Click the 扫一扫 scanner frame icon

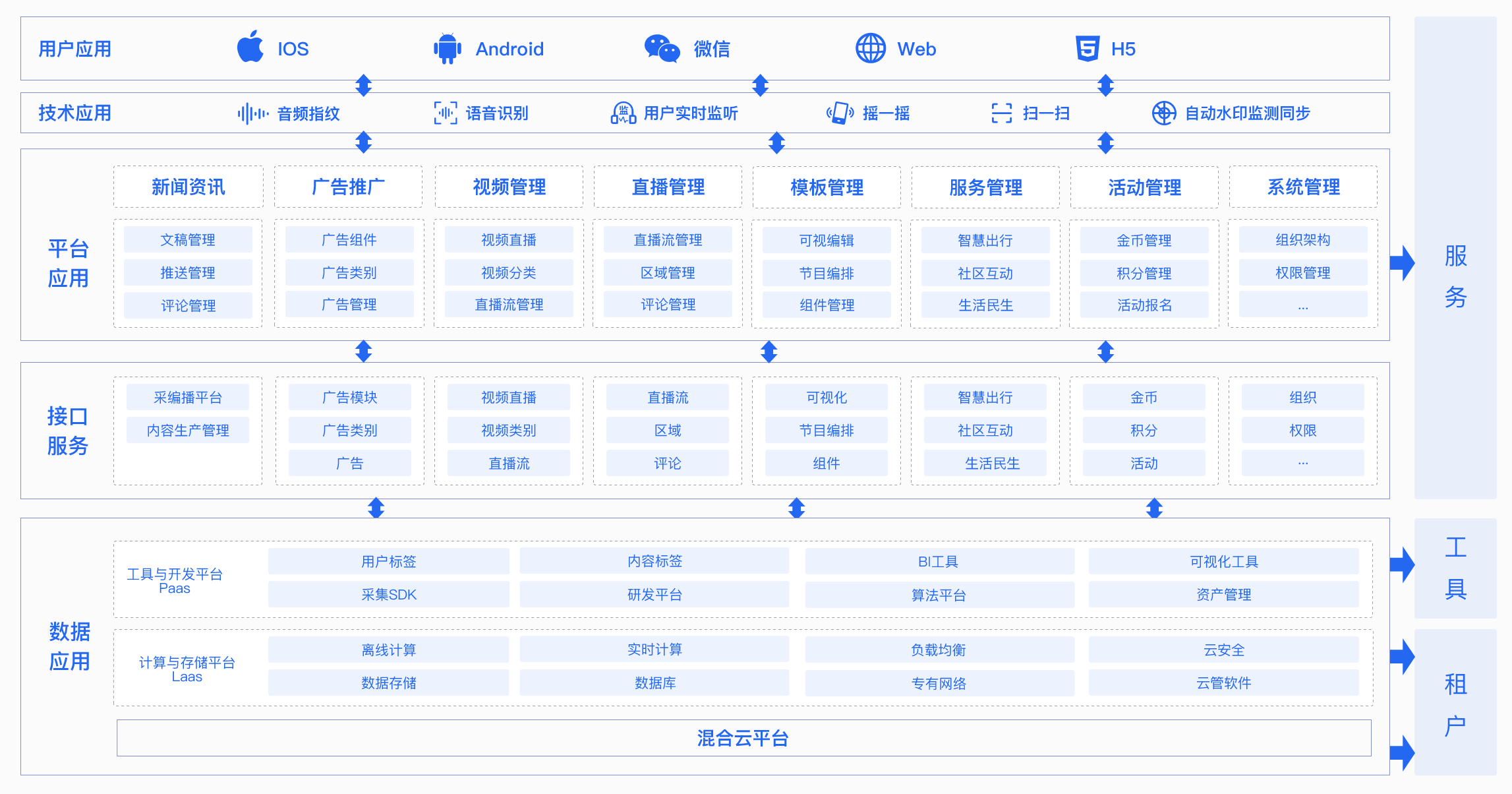[1001, 113]
